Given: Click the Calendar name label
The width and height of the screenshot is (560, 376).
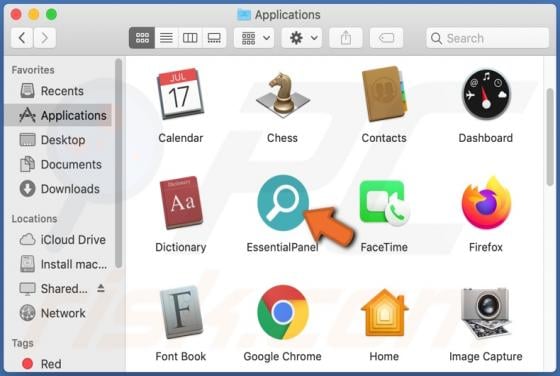Looking at the screenshot, I should [x=180, y=138].
